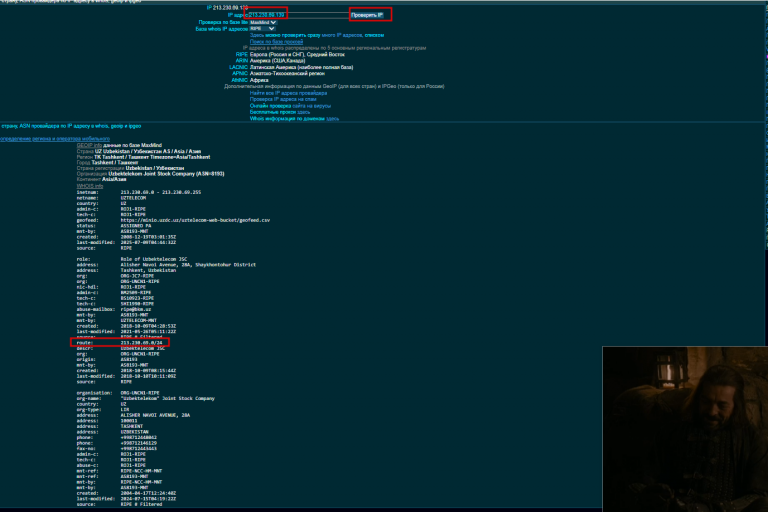Click the ARIN registry label
Image resolution: width=768 pixels, height=512 pixels.
[241, 61]
